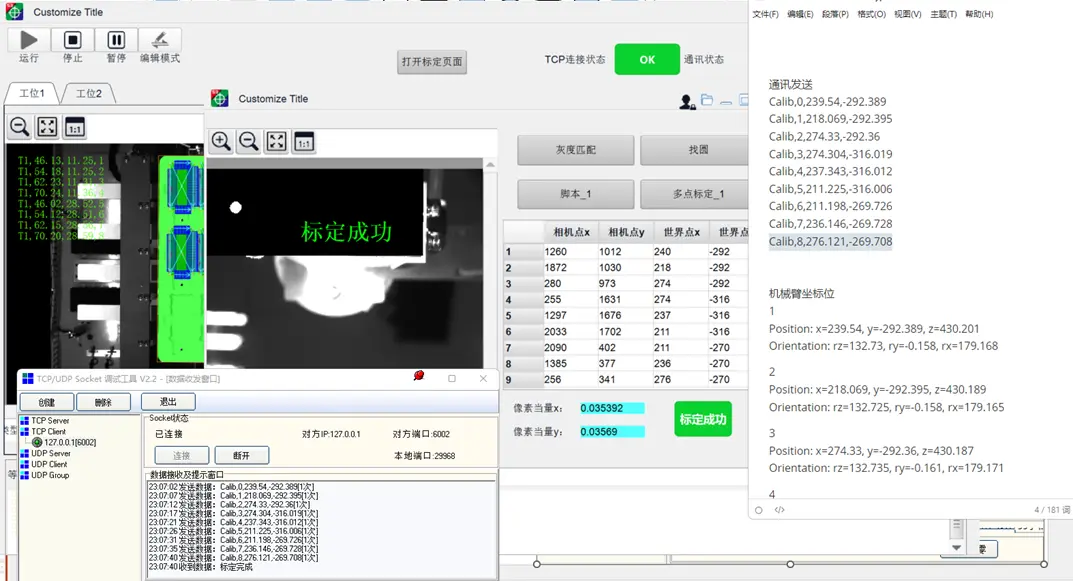
Task: Set calibration image view to 1:1 scale
Action: (x=304, y=142)
